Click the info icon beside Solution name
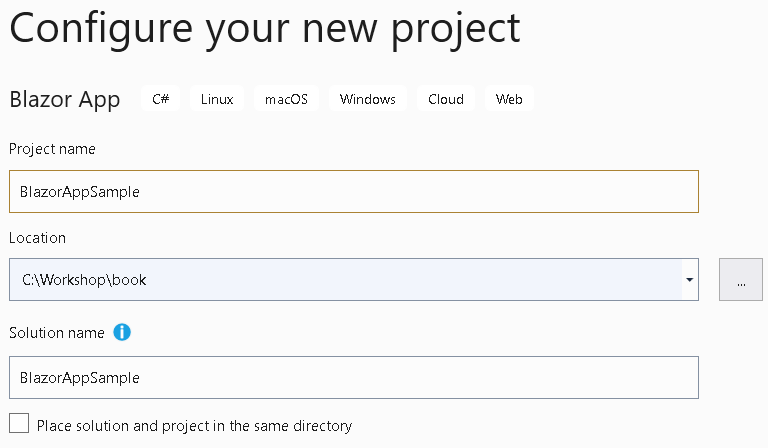The width and height of the screenshot is (768, 448). [122, 332]
